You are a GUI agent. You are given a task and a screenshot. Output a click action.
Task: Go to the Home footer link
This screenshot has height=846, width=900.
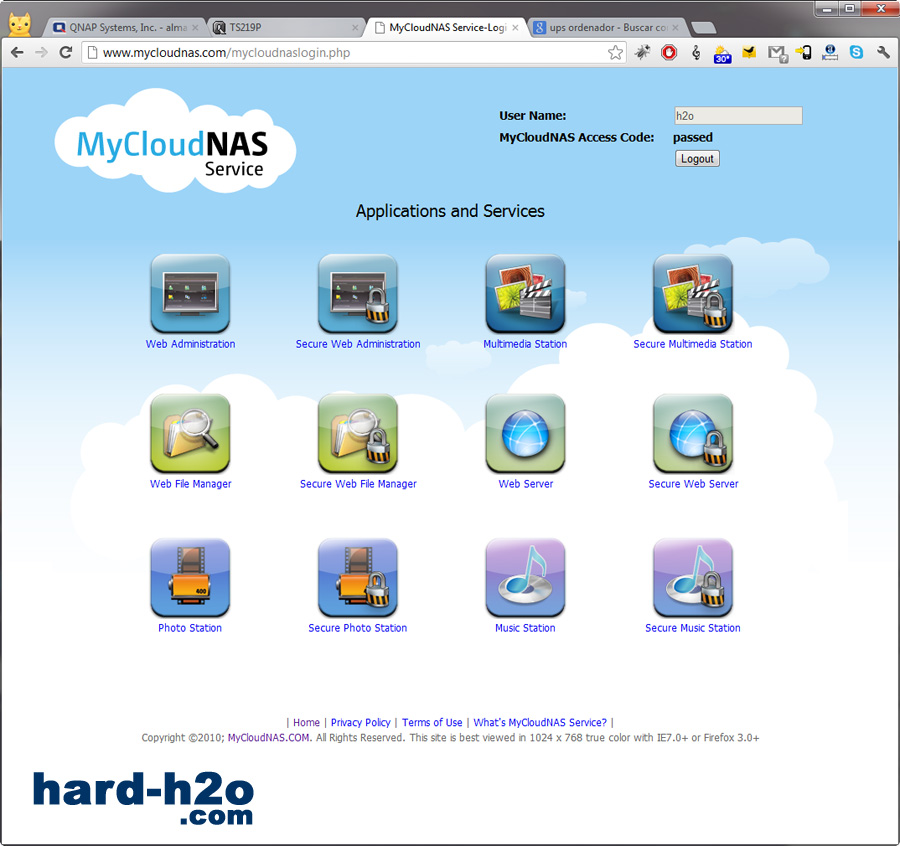(x=307, y=723)
